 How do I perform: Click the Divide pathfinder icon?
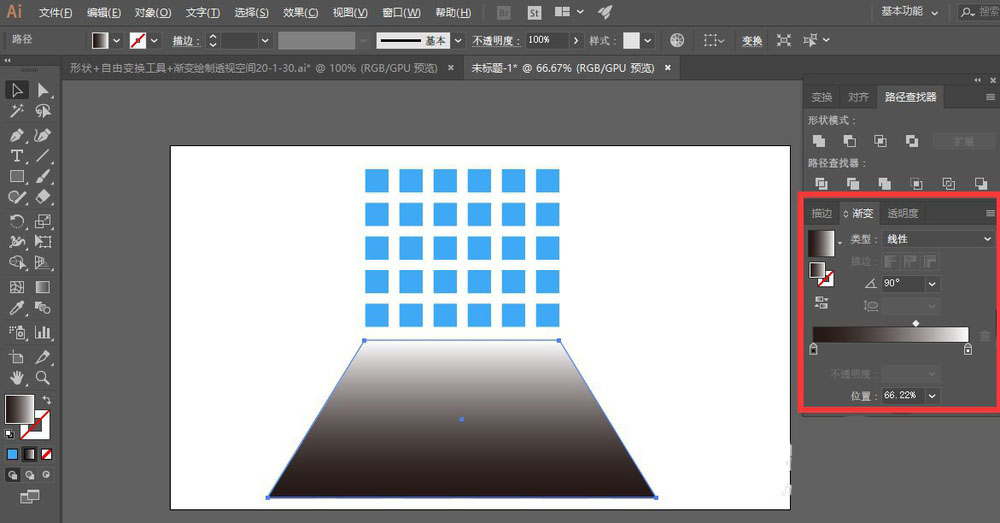(x=821, y=184)
